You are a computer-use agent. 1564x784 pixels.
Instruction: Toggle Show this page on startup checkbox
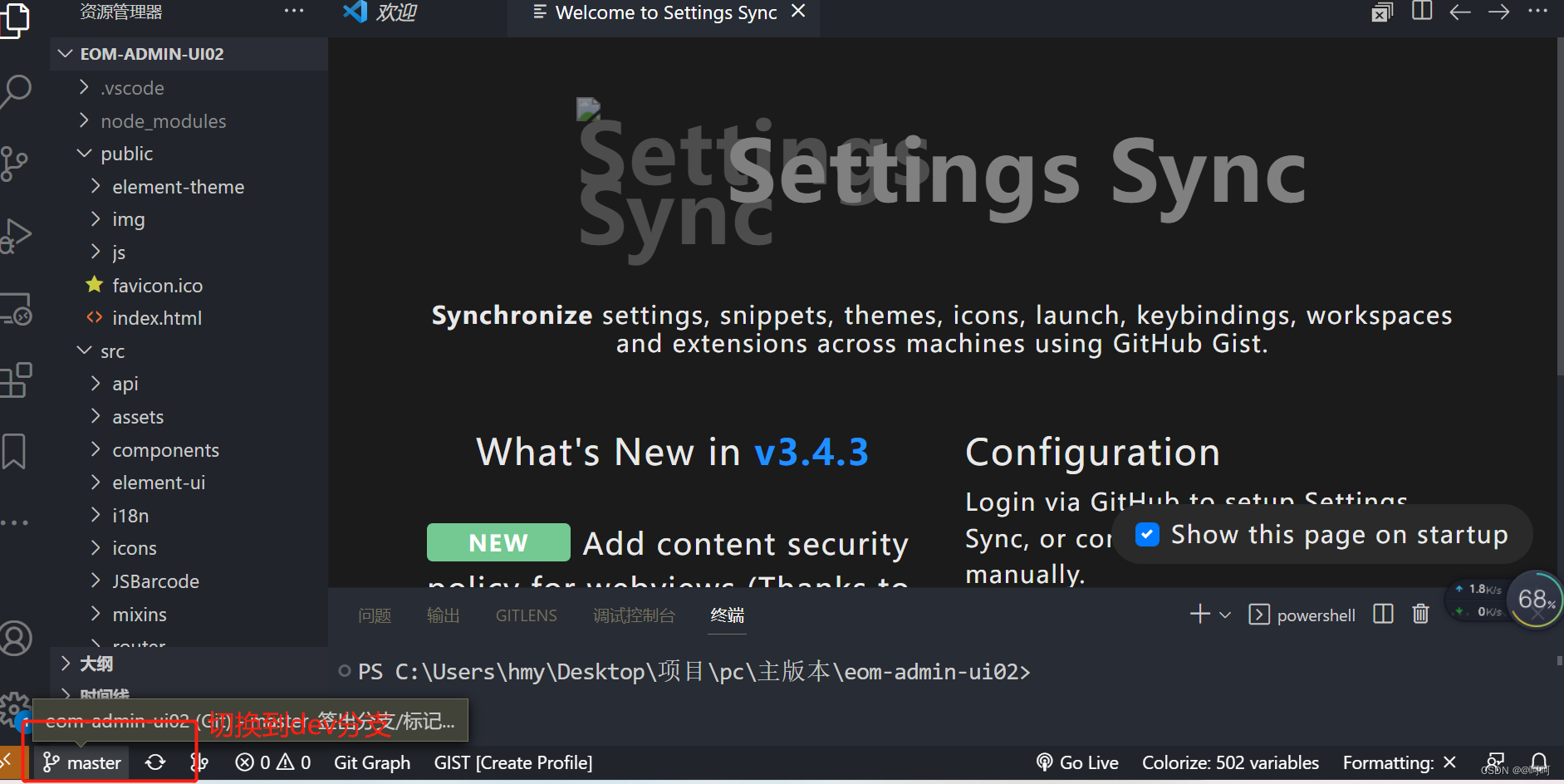point(1147,534)
